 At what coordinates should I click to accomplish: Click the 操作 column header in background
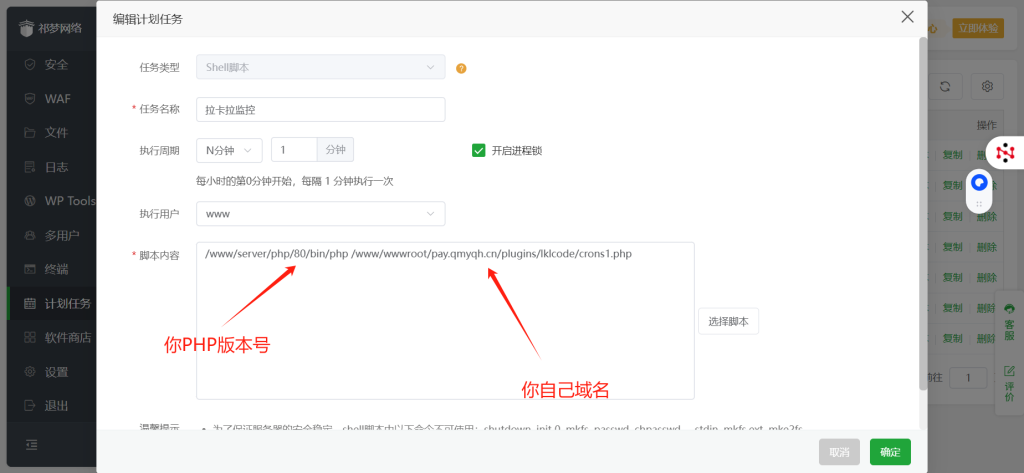click(x=987, y=125)
